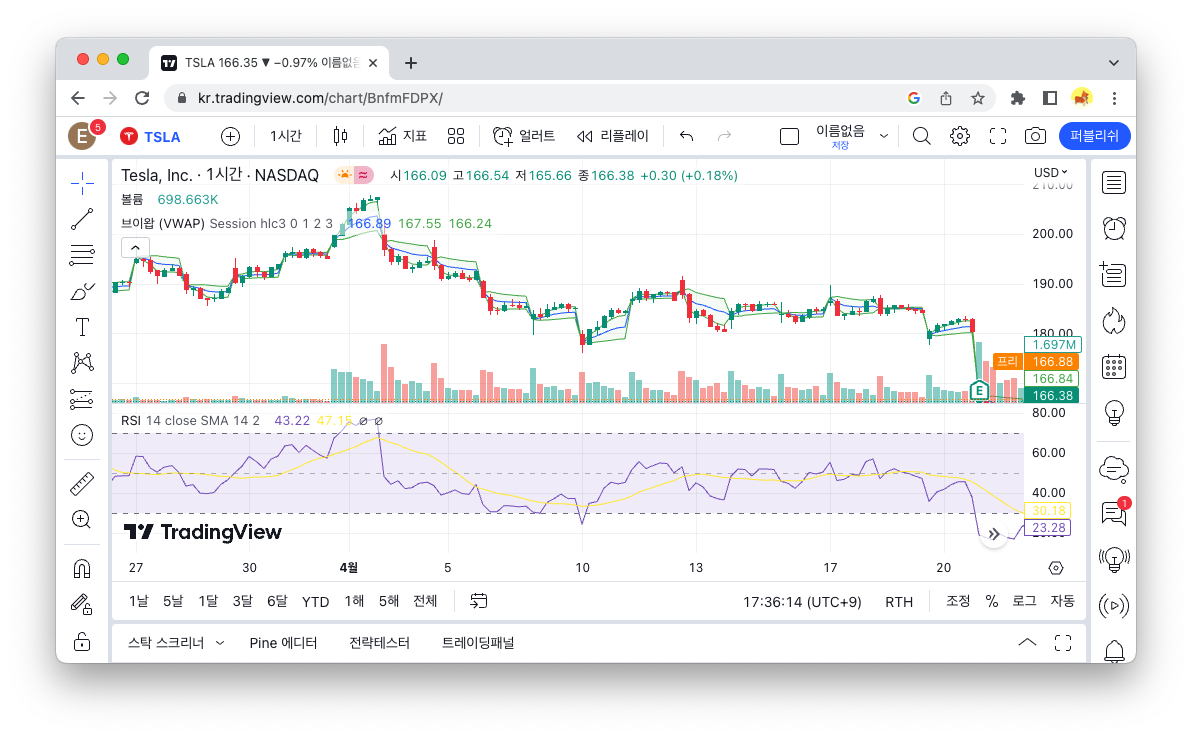Open the ideas lightbulb panel
The height and width of the screenshot is (737, 1192).
pyautogui.click(x=1114, y=413)
